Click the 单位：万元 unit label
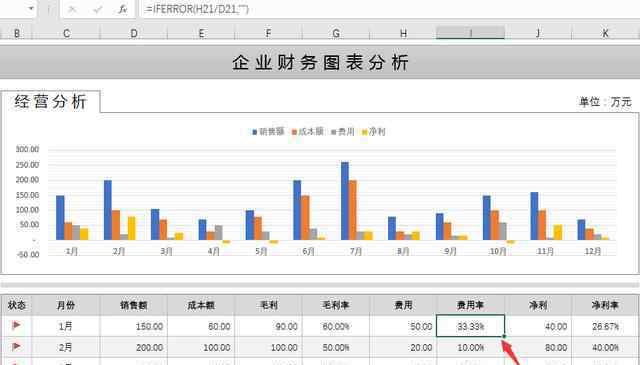This screenshot has height=365, width=640. [x=605, y=102]
